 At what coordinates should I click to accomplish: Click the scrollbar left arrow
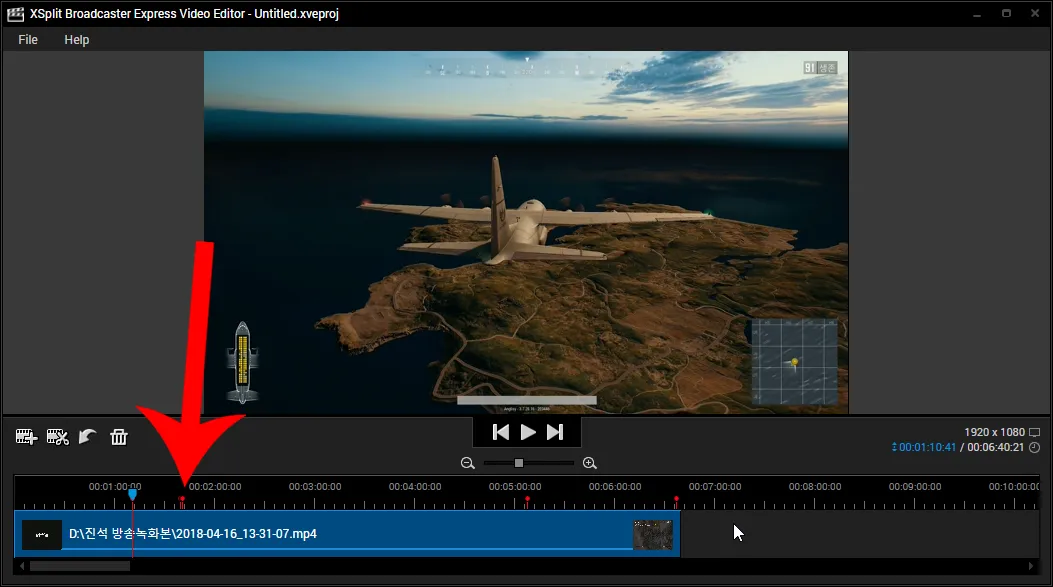22,566
